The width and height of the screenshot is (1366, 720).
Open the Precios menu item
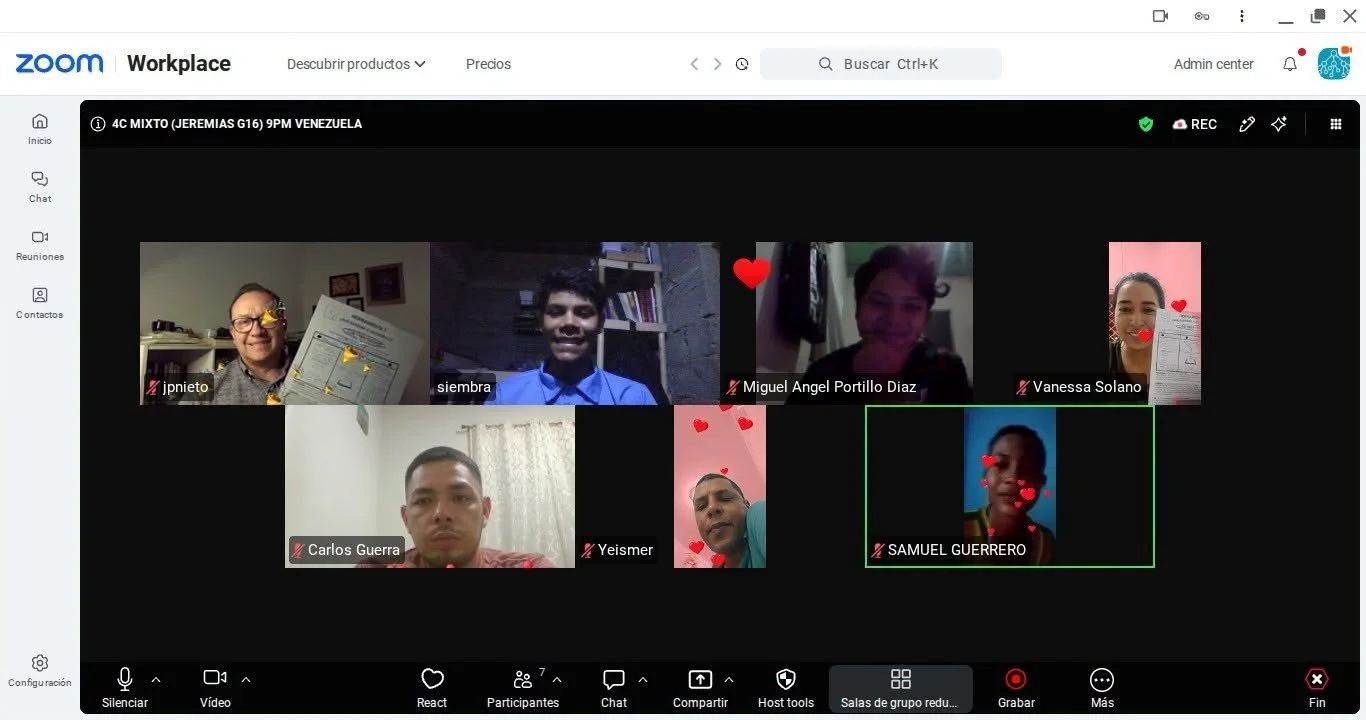click(x=488, y=64)
